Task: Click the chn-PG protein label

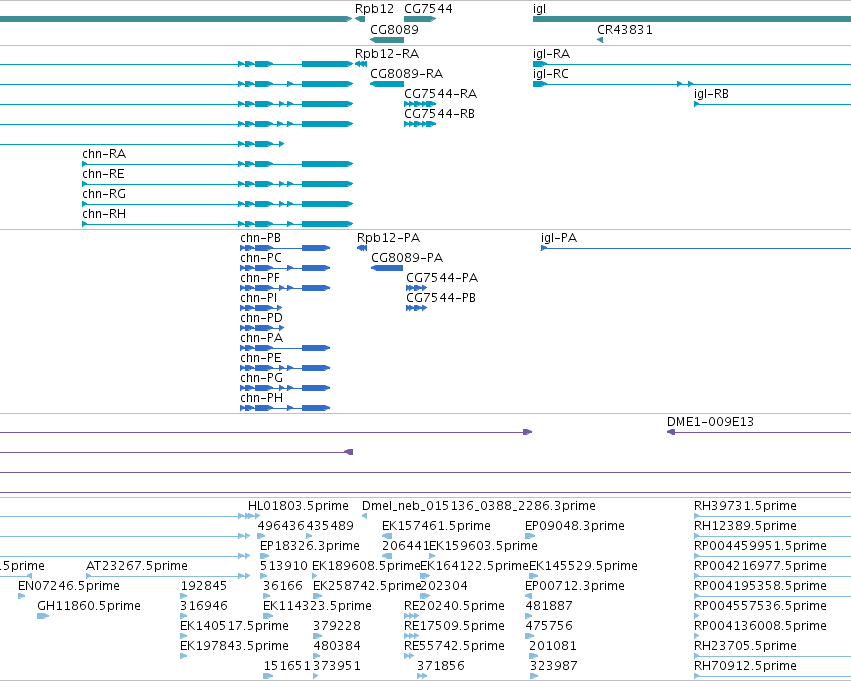Action: click(x=262, y=378)
